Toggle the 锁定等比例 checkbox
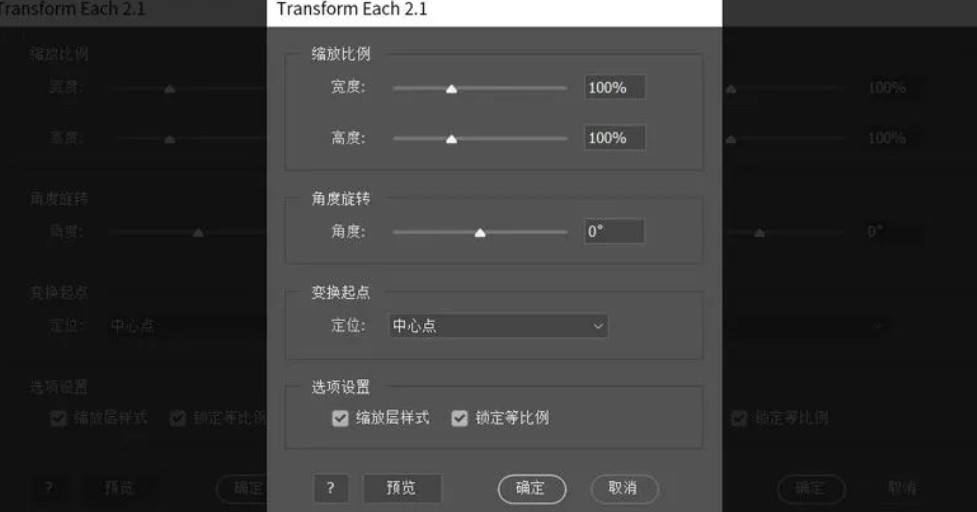 click(x=459, y=418)
